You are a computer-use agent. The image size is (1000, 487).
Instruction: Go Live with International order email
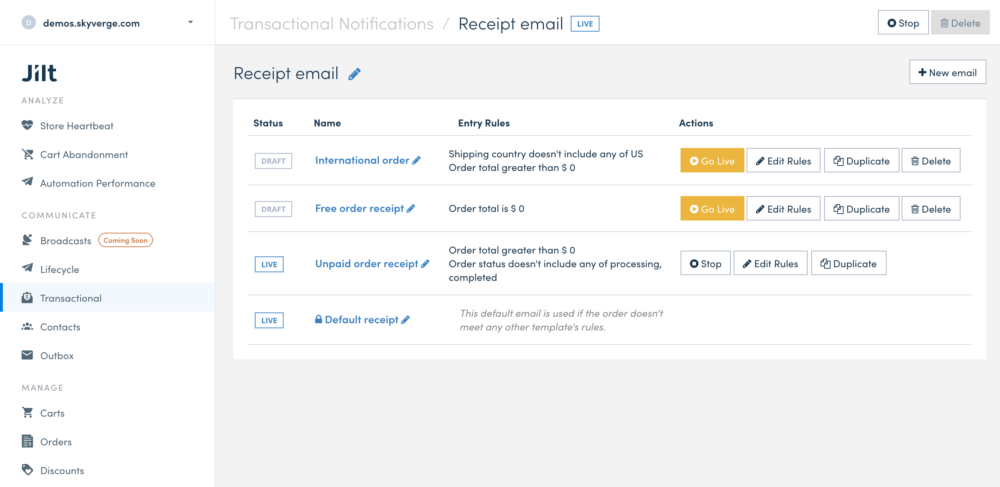712,161
